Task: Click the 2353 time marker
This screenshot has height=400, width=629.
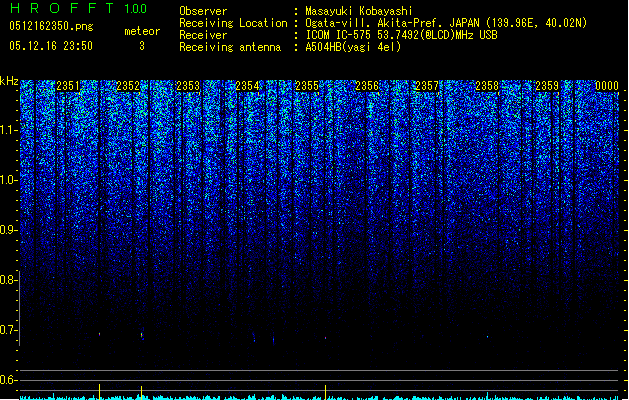Action: (x=188, y=86)
